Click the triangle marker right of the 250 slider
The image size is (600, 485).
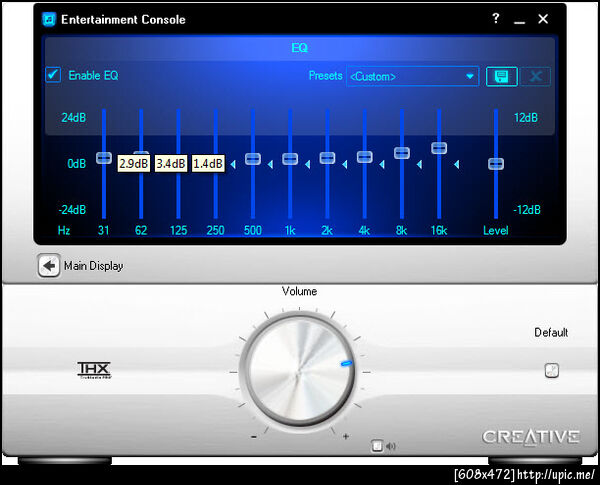click(x=233, y=165)
